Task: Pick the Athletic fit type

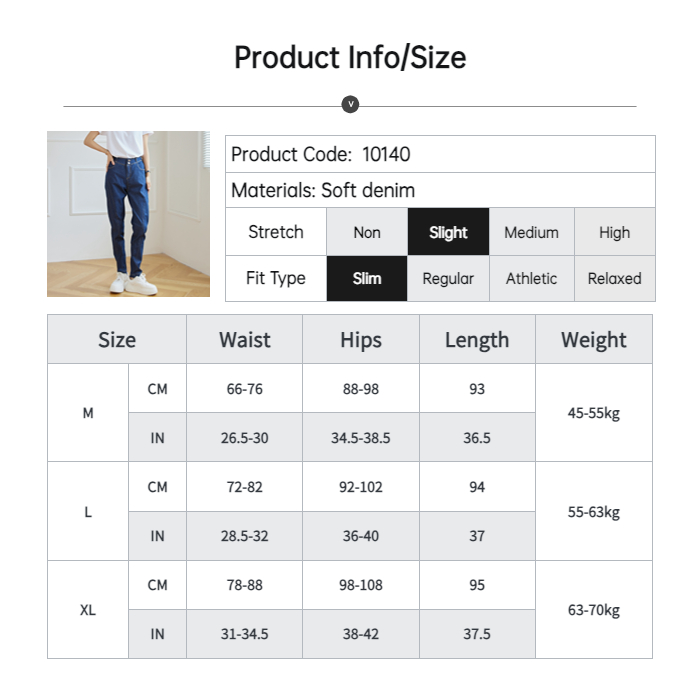Action: coord(531,278)
